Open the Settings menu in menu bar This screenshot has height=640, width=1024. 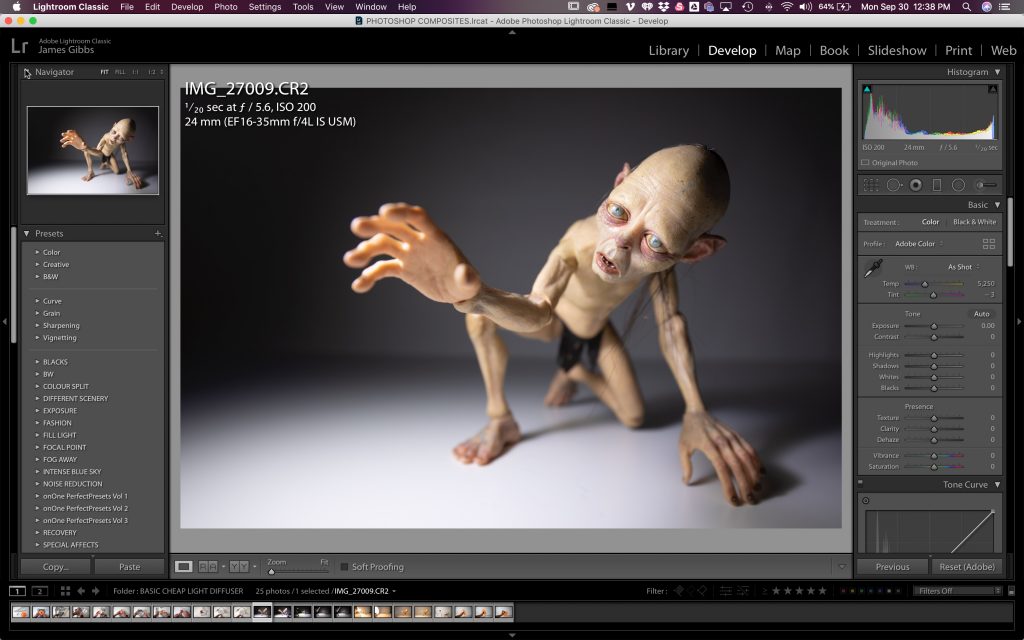tap(264, 7)
